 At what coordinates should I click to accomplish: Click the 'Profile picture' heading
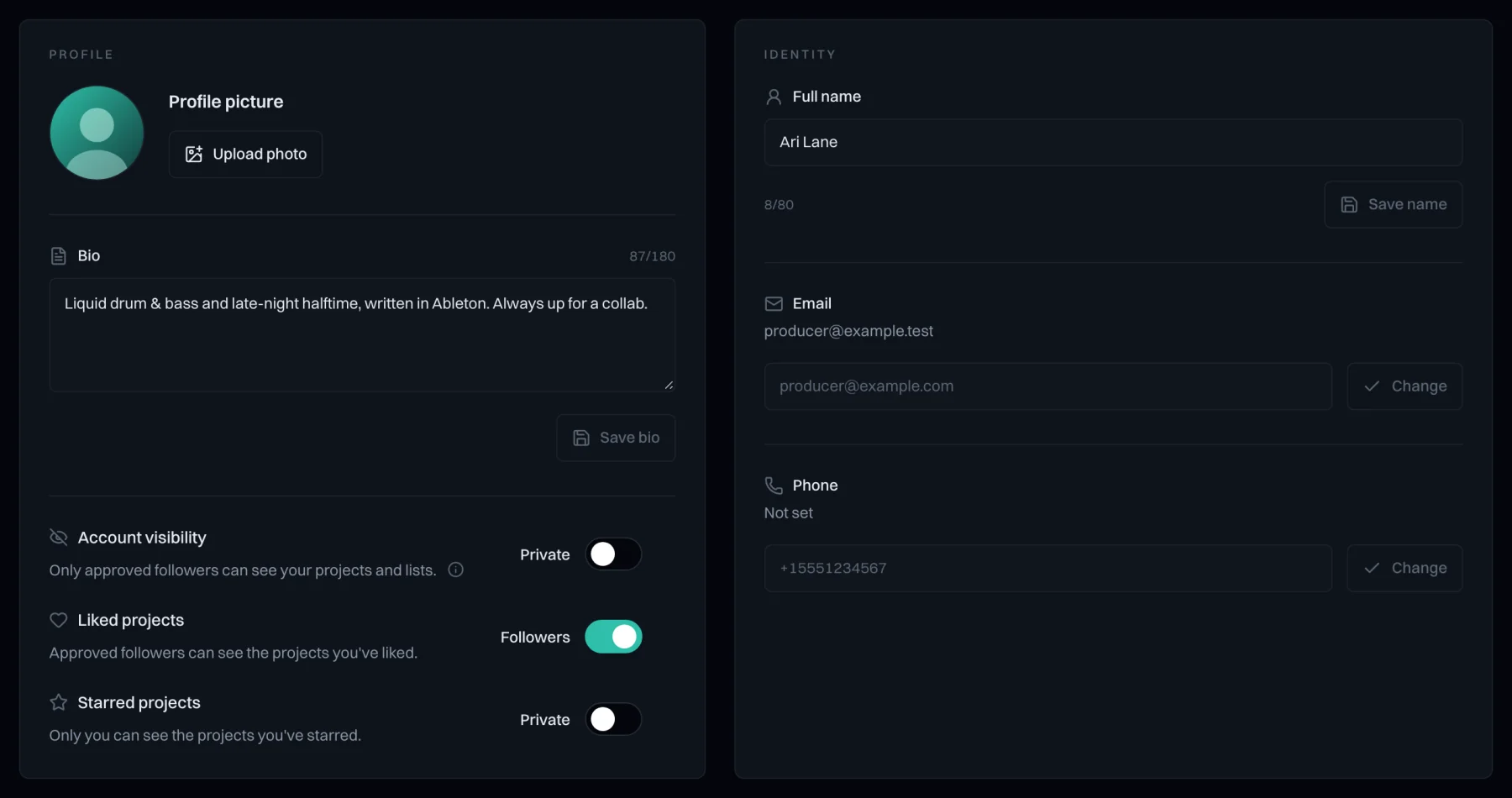226,102
